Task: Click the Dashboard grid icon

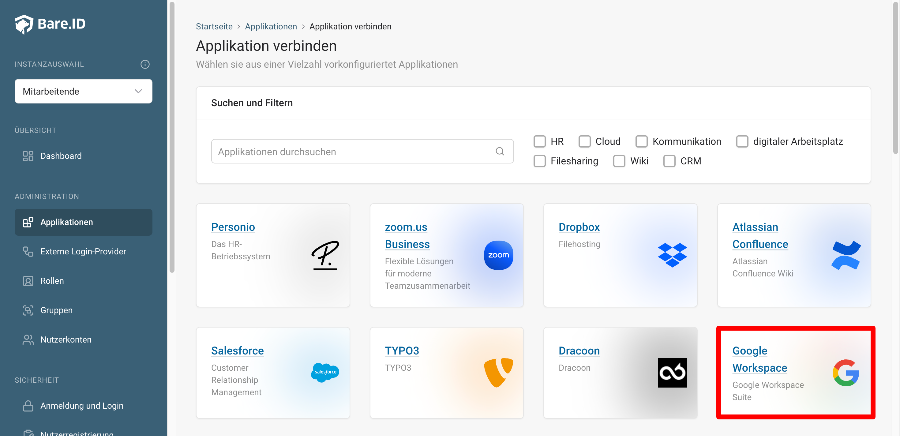Action: coord(28,156)
